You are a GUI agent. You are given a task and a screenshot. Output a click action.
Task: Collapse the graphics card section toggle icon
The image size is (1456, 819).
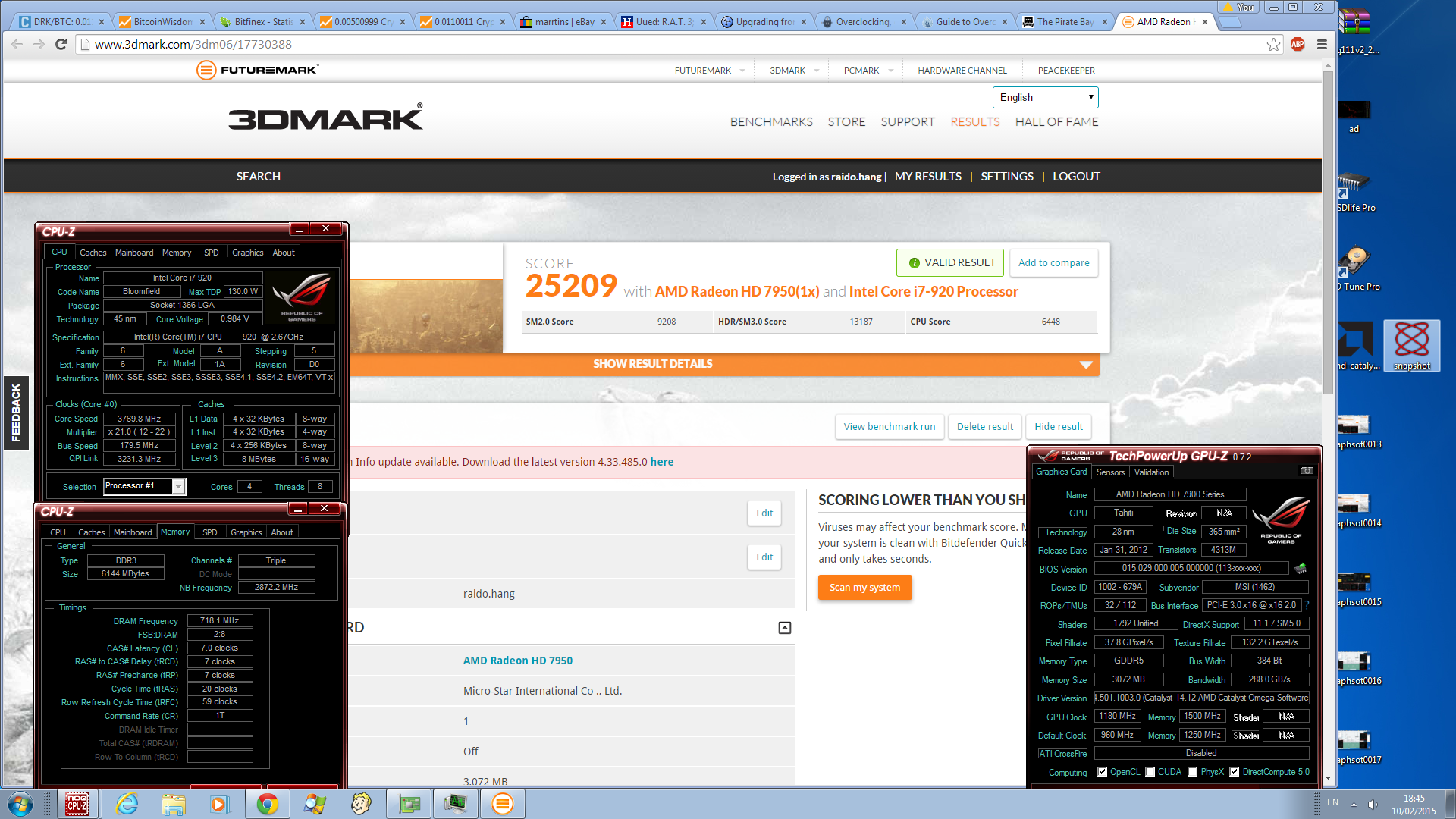pos(785,628)
